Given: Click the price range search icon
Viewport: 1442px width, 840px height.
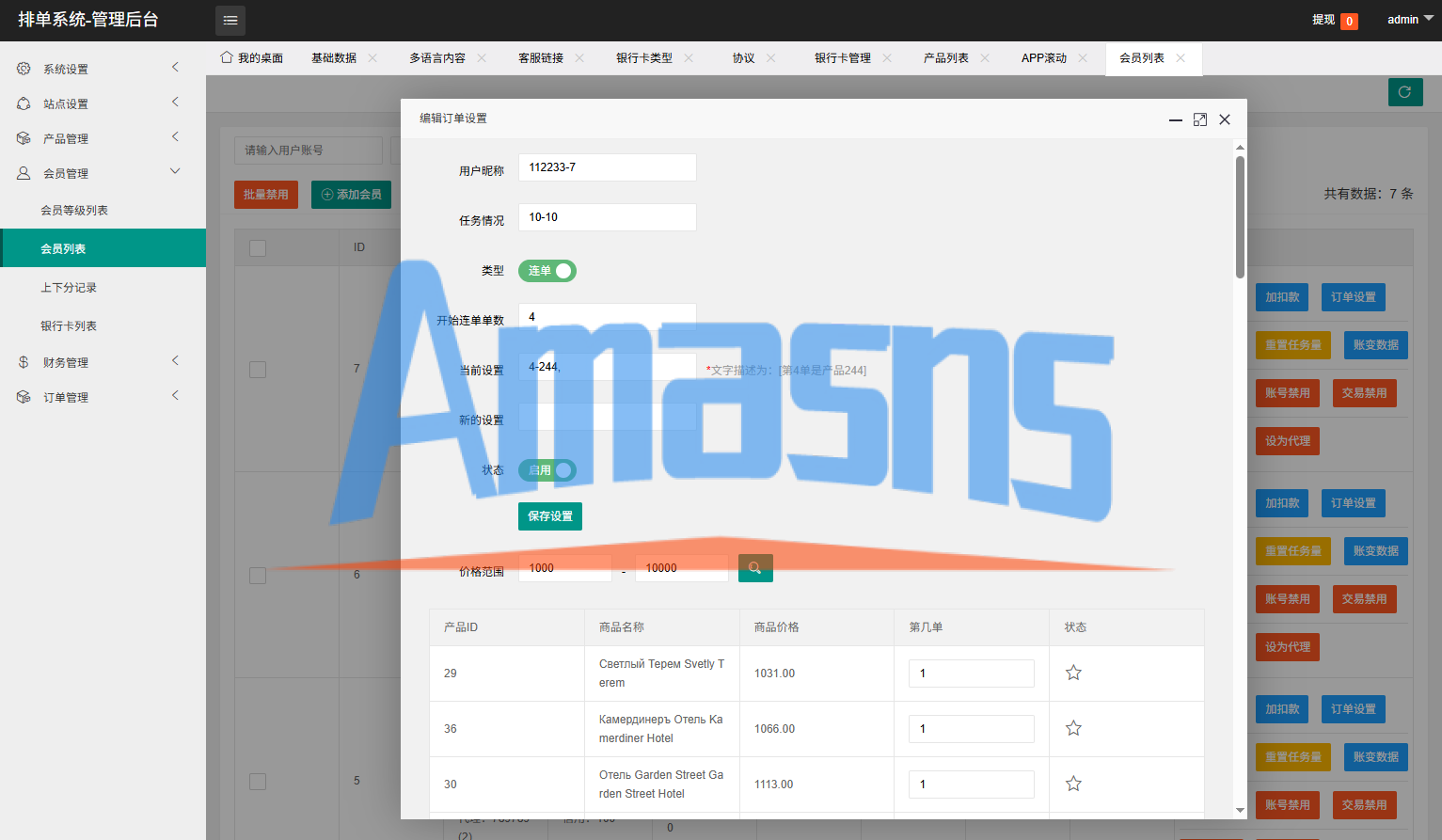Looking at the screenshot, I should pos(755,568).
